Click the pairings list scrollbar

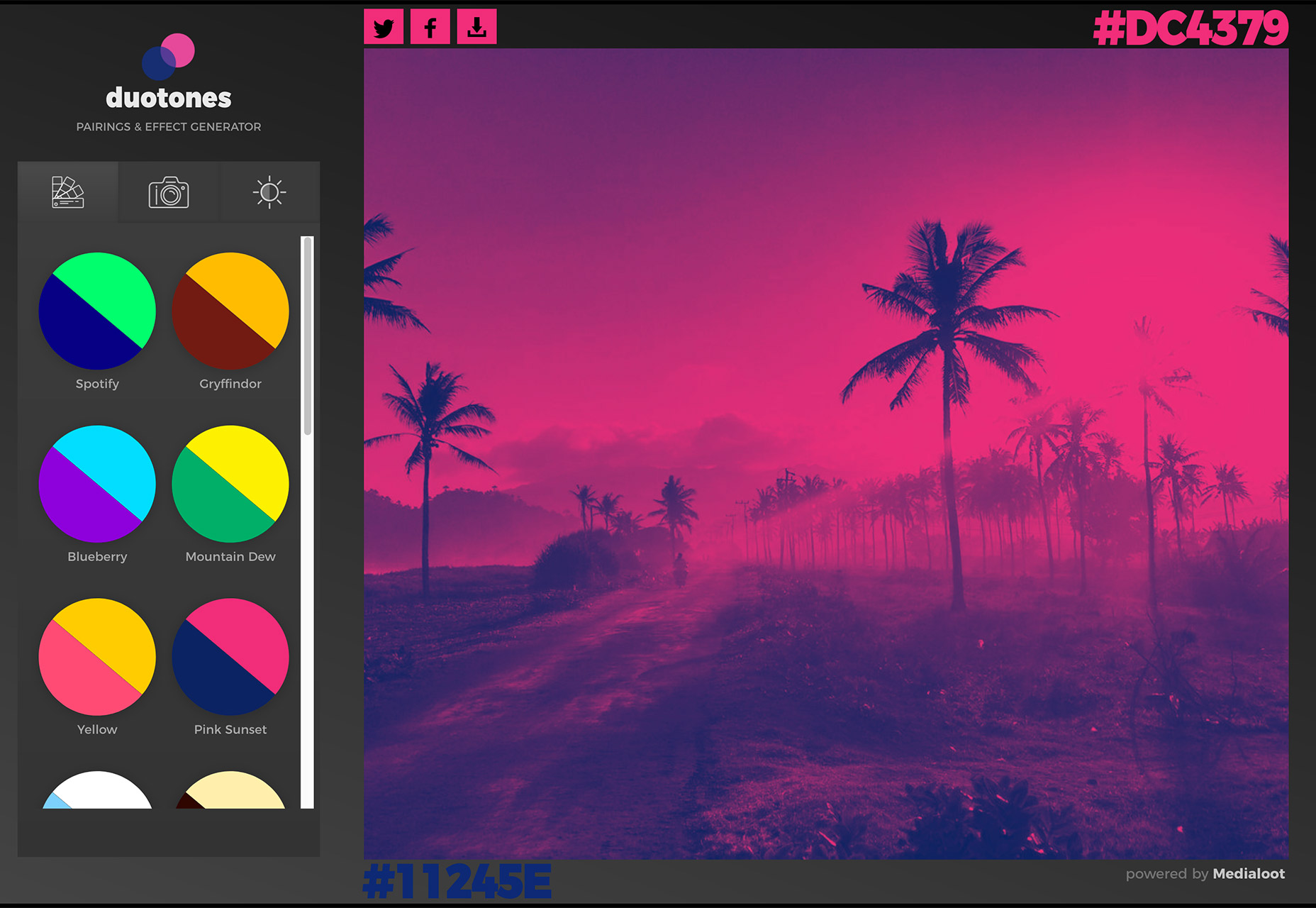[x=307, y=522]
